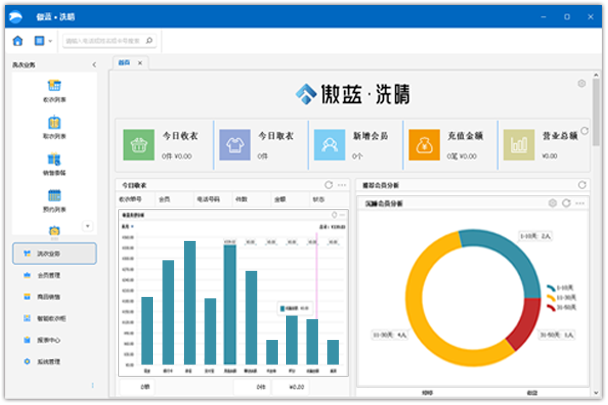Sort by 会员 column header
This screenshot has width=608, height=405.
164,199
